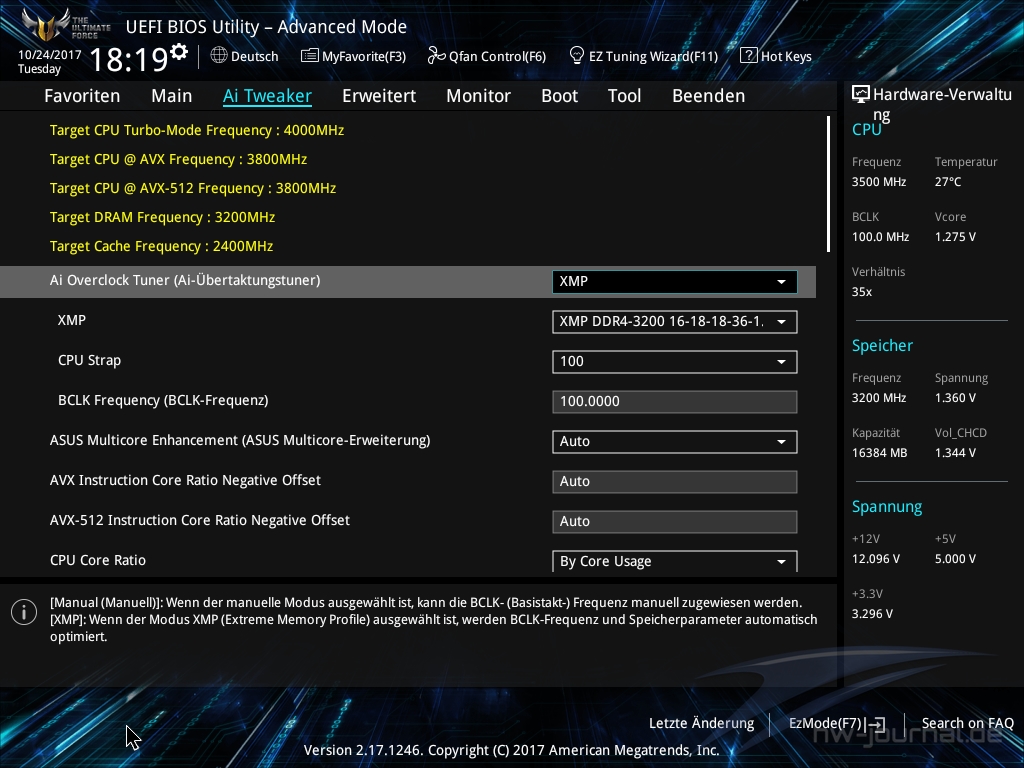
Task: Click Search on FAQ
Action: (968, 724)
